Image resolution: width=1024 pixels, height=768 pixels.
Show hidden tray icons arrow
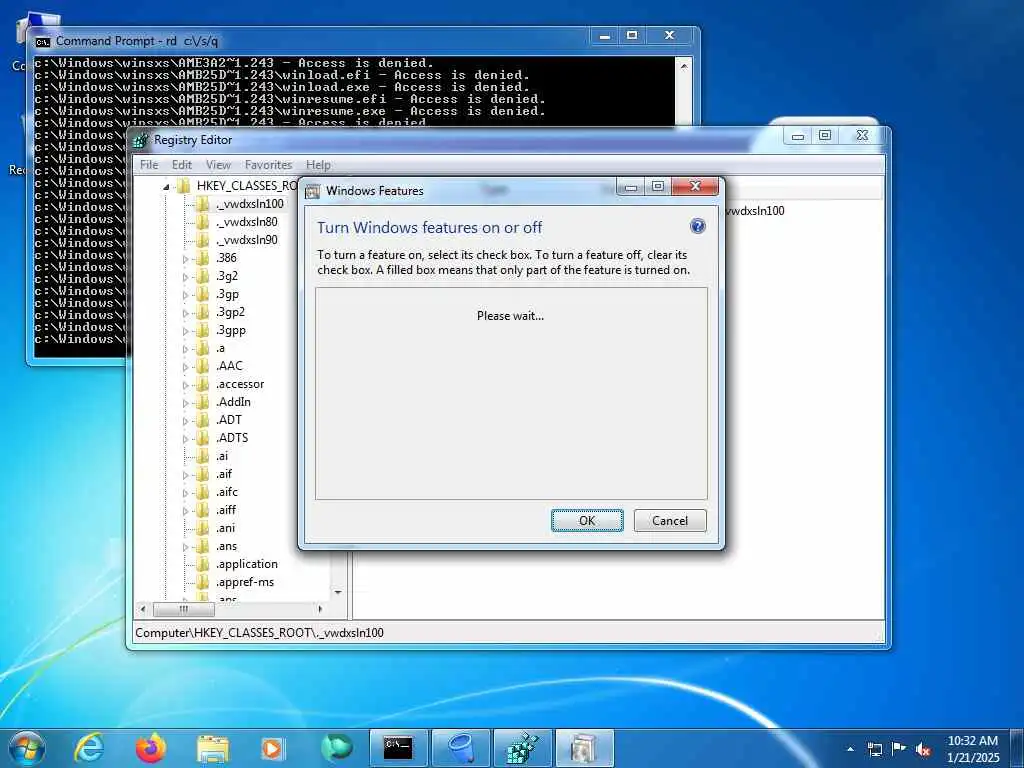point(850,749)
